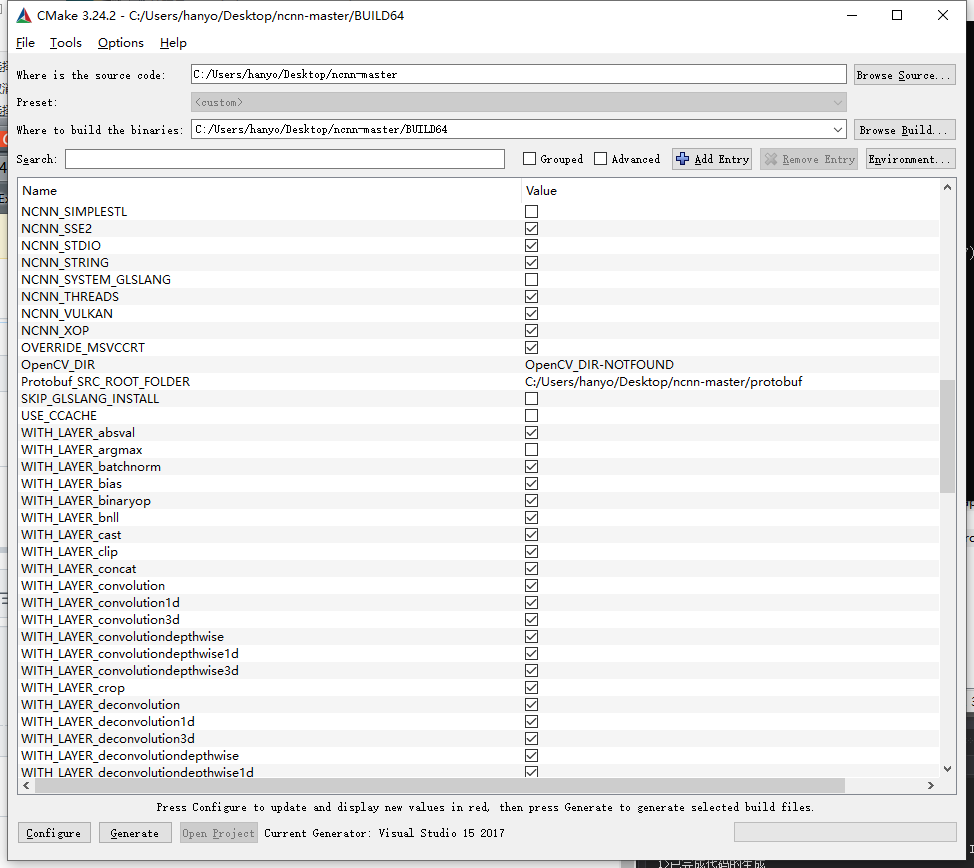Toggle the Advanced checkbox
974x868 pixels.
tap(601, 159)
